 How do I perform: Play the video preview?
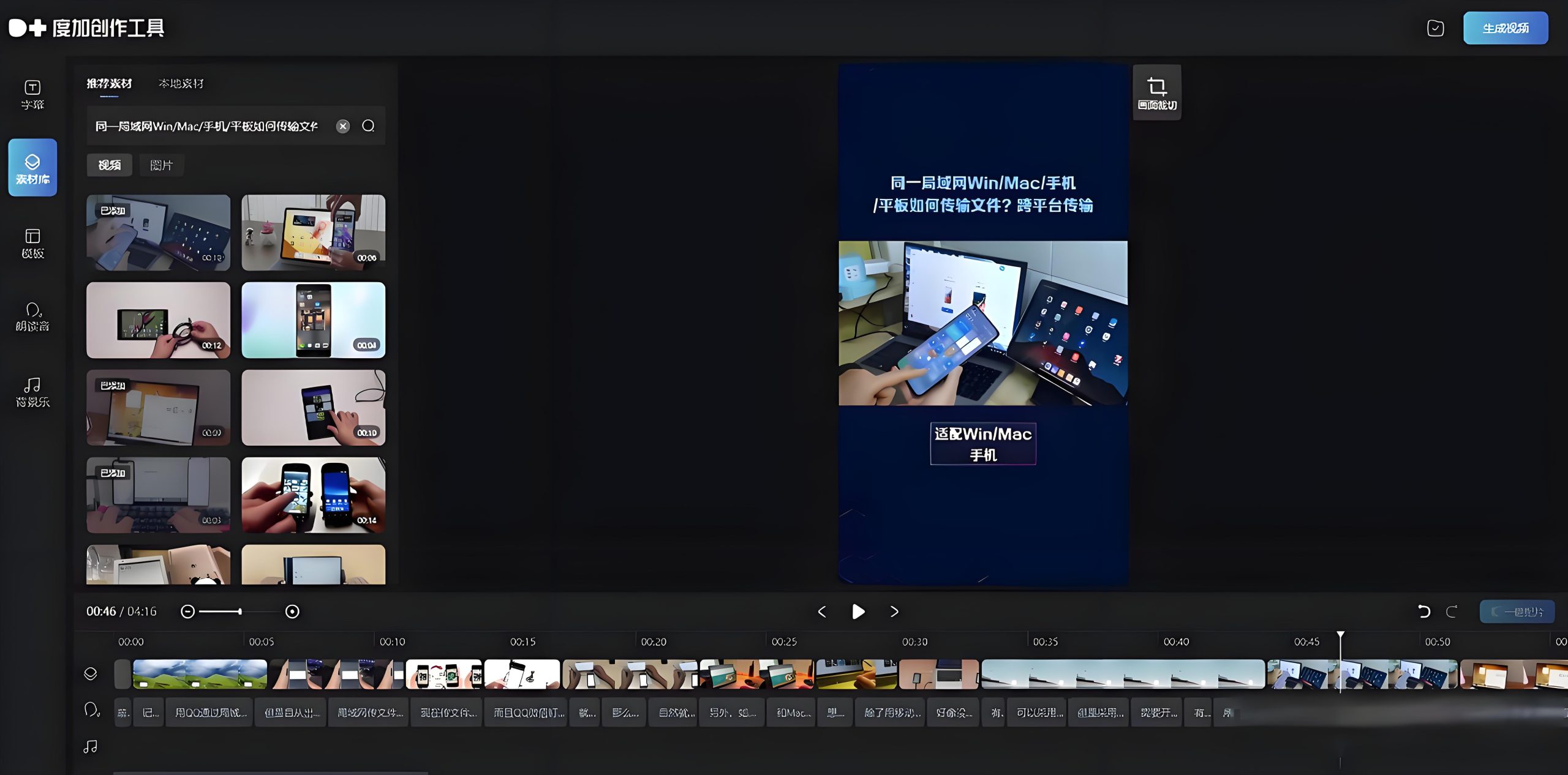858,612
